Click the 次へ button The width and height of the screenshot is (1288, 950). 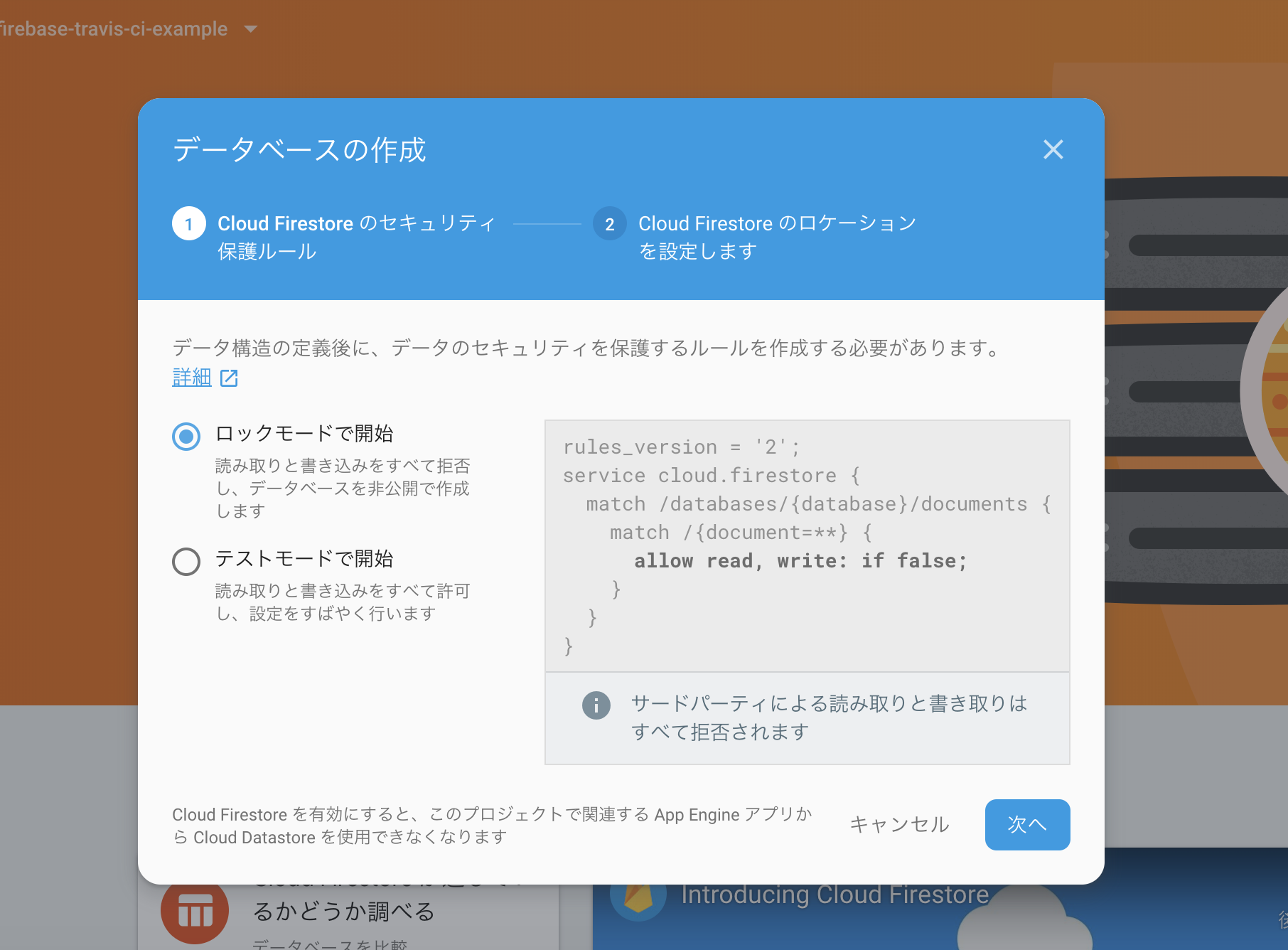[x=1027, y=824]
